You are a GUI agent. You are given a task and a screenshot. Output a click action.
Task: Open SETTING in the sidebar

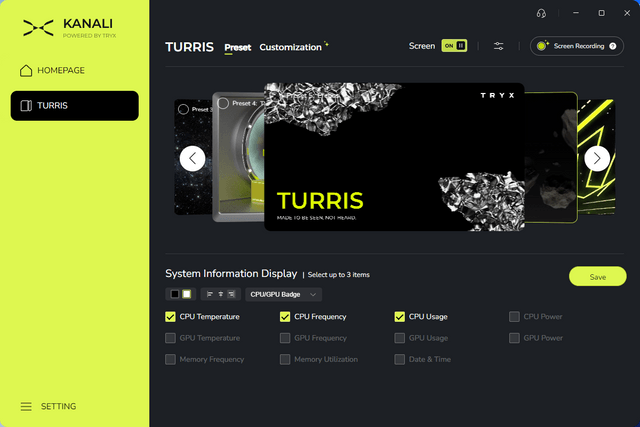pyautogui.click(x=48, y=406)
